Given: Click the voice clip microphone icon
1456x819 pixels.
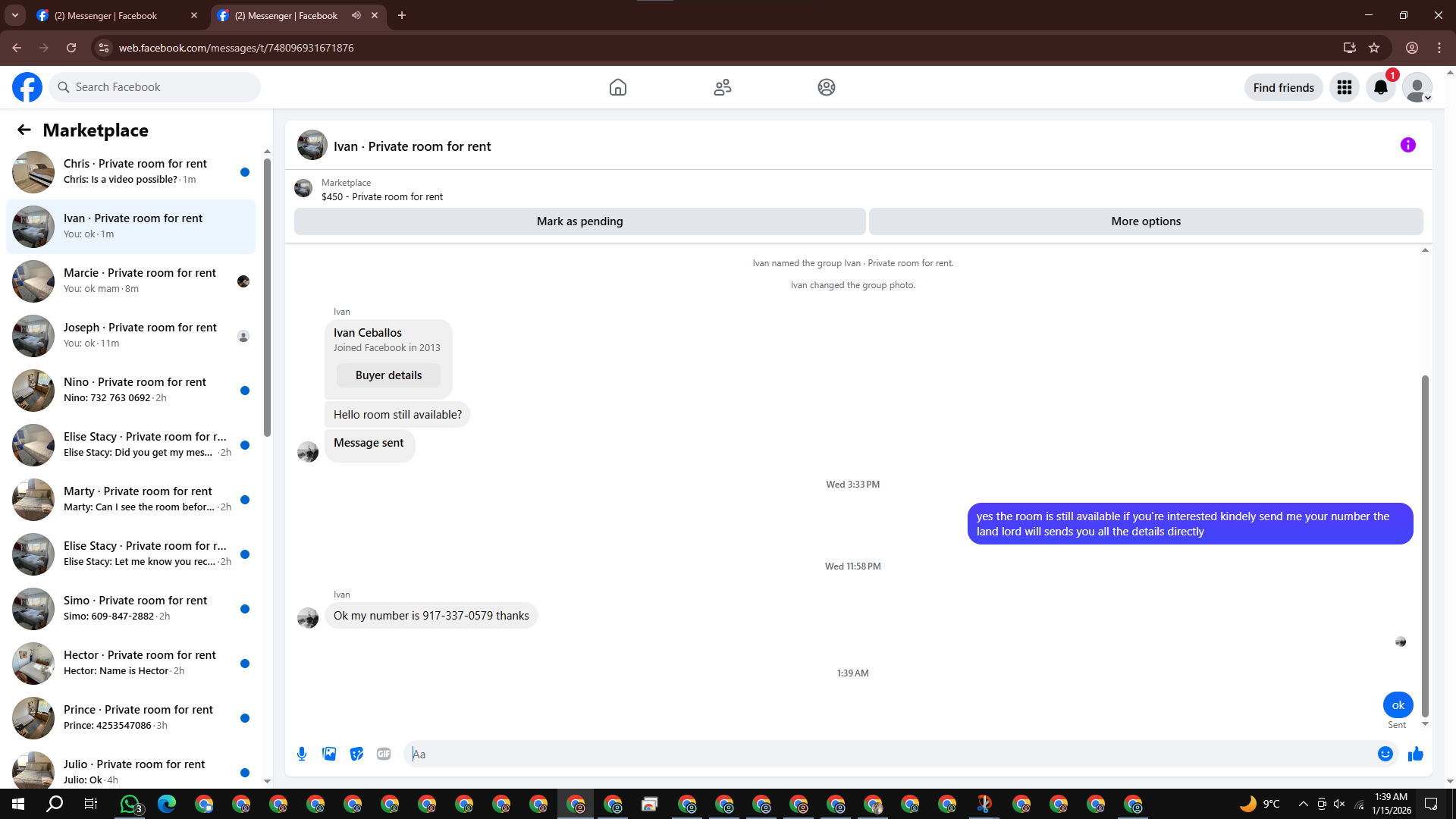Looking at the screenshot, I should click(302, 754).
